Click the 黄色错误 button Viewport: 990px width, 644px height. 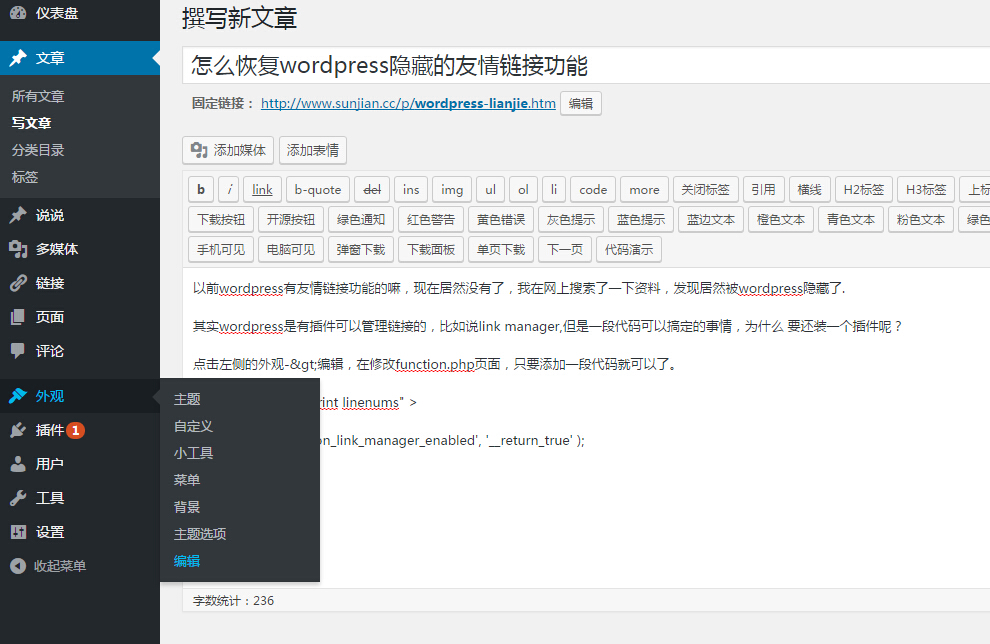click(x=501, y=219)
